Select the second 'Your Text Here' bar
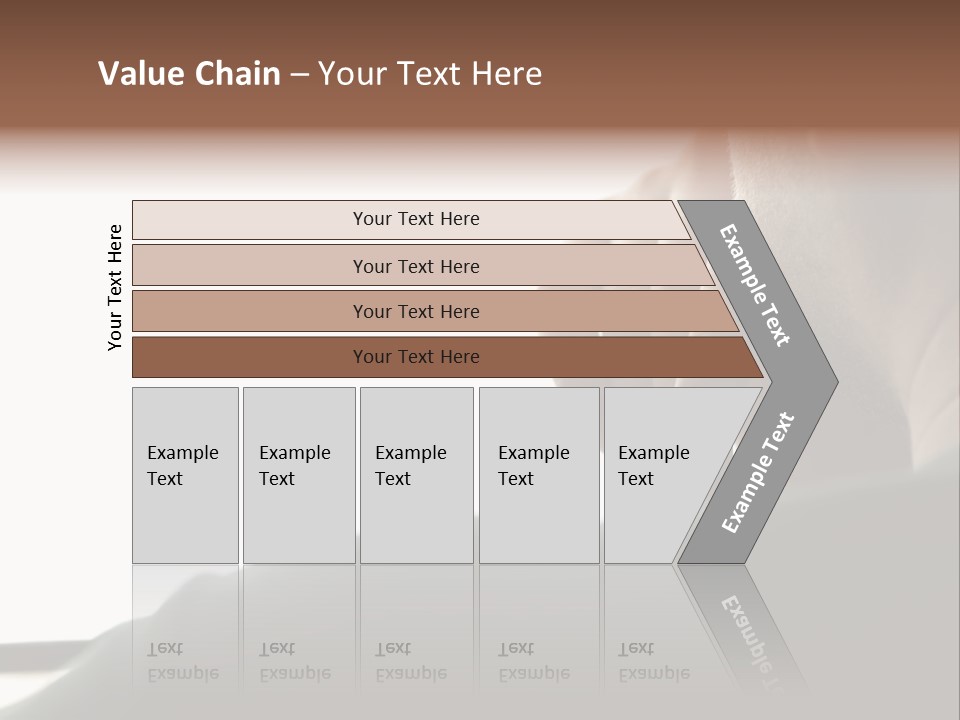Screen dimensions: 960x720 coord(422,265)
